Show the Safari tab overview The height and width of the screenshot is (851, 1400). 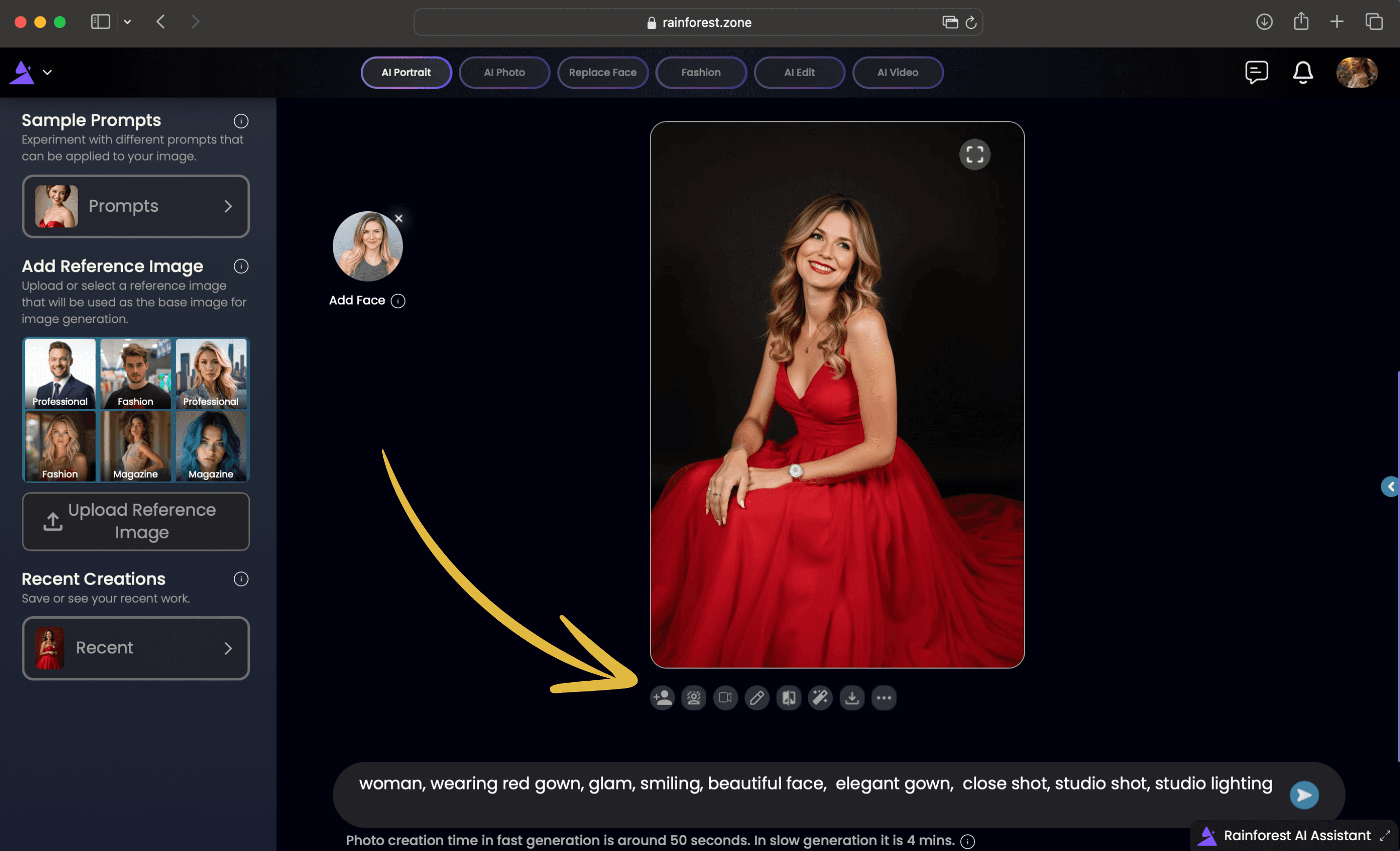1374,21
